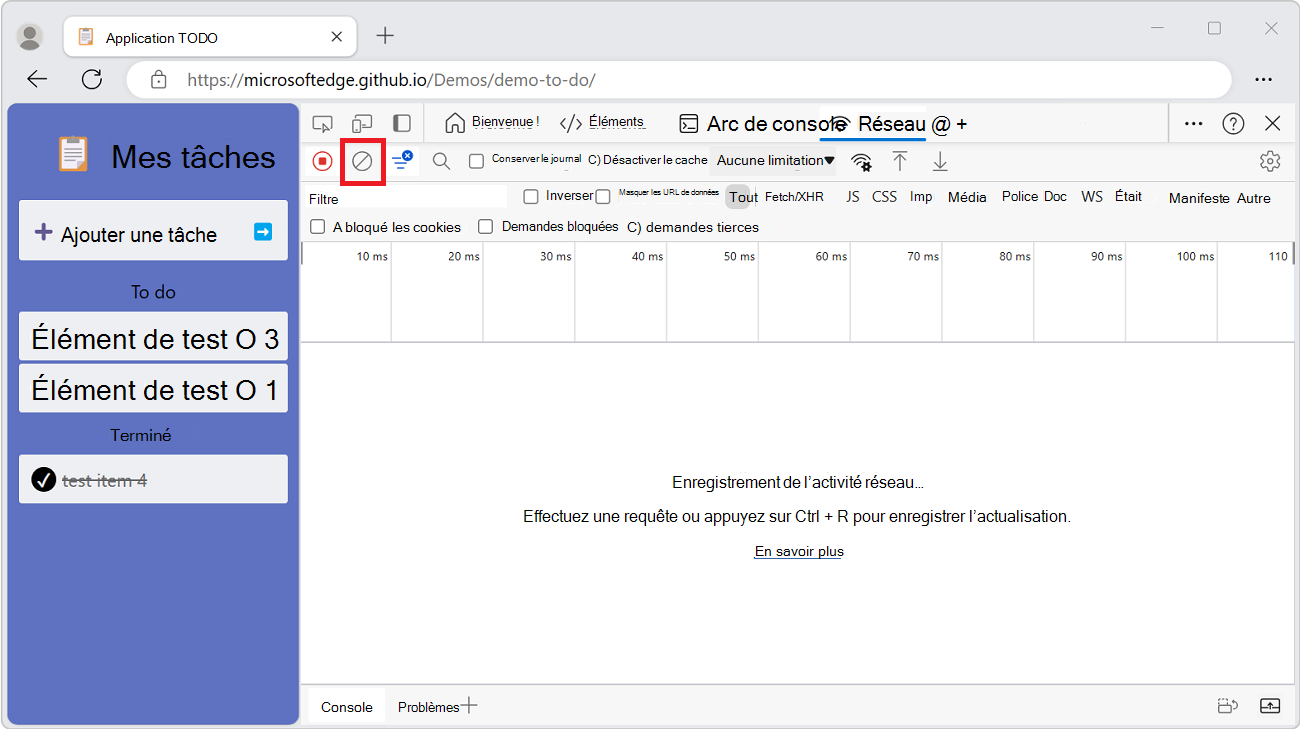Filter by Média requests
Viewport: 1300px width, 729px height.
coord(967,197)
